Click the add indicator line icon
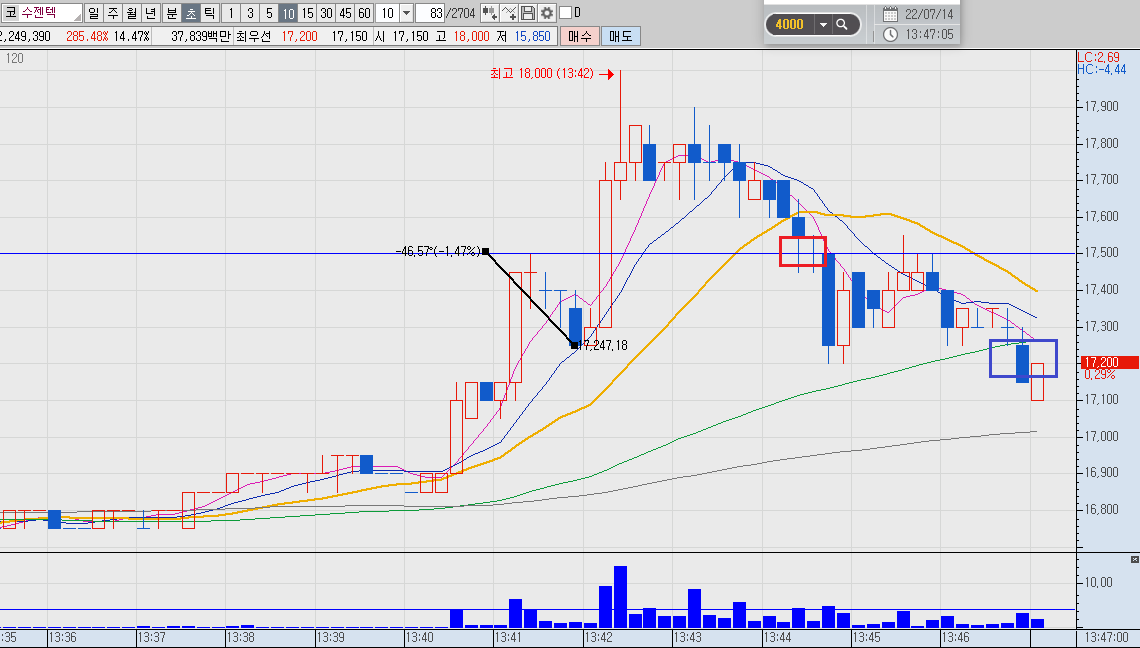 pos(509,13)
